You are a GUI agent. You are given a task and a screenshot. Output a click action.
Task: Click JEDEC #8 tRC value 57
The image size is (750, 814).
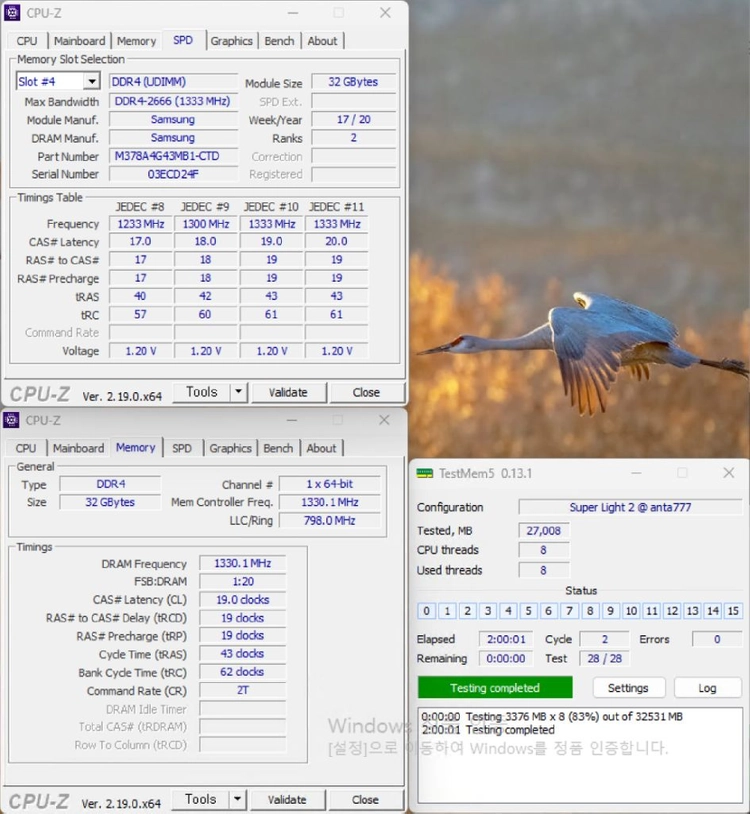click(141, 314)
